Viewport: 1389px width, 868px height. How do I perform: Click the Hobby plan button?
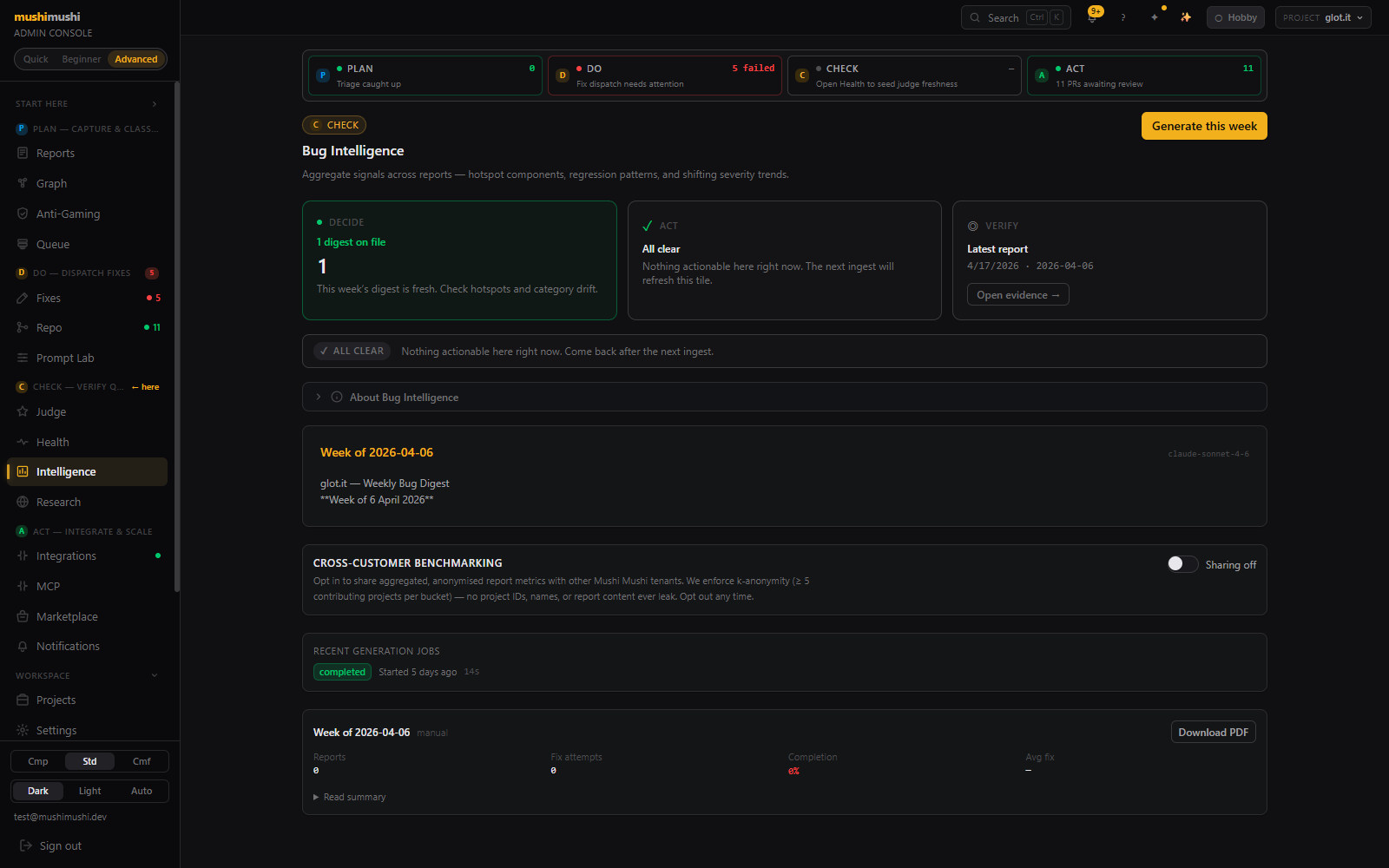click(x=1235, y=17)
